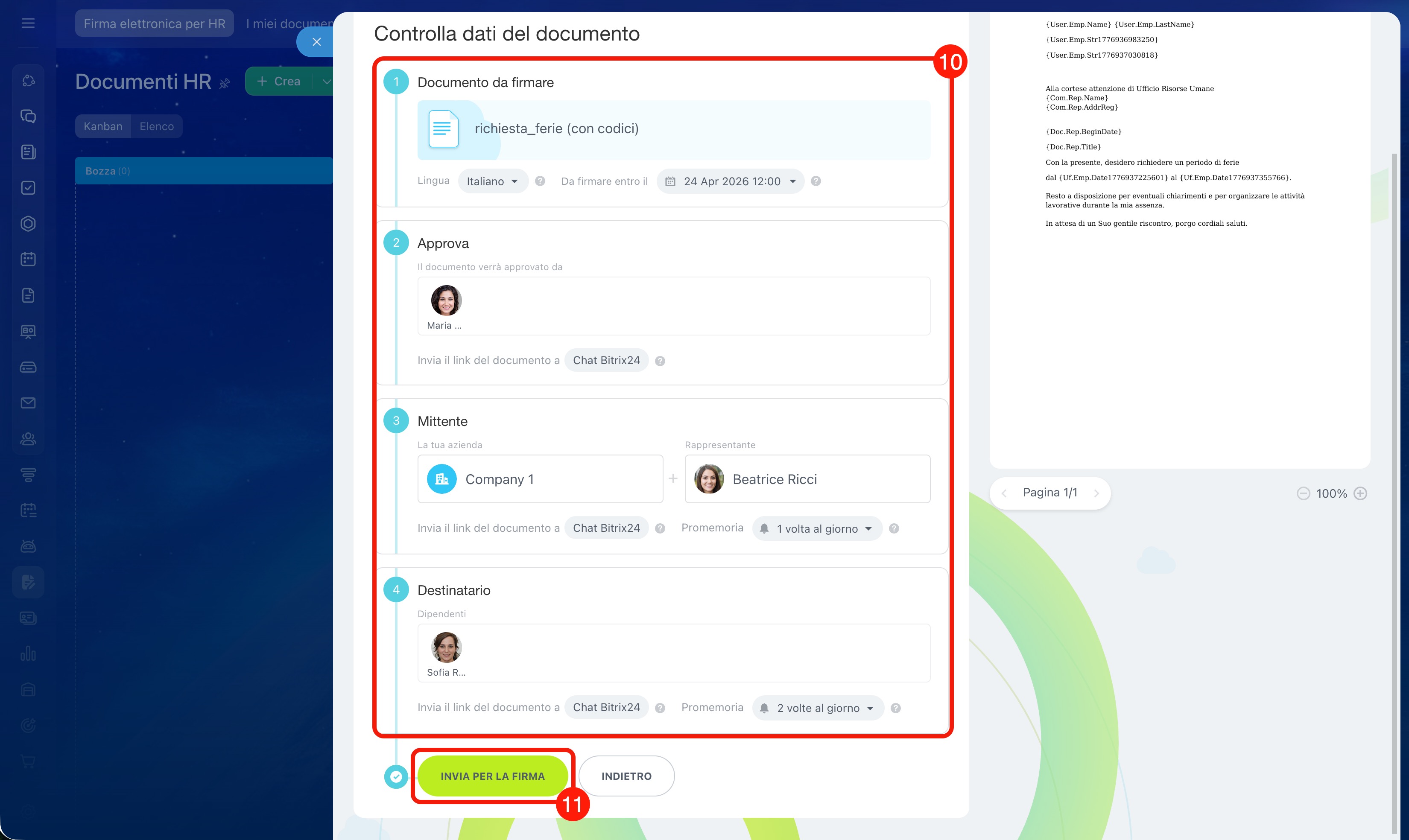Click INVIA PER LA FIRMA button

click(492, 776)
